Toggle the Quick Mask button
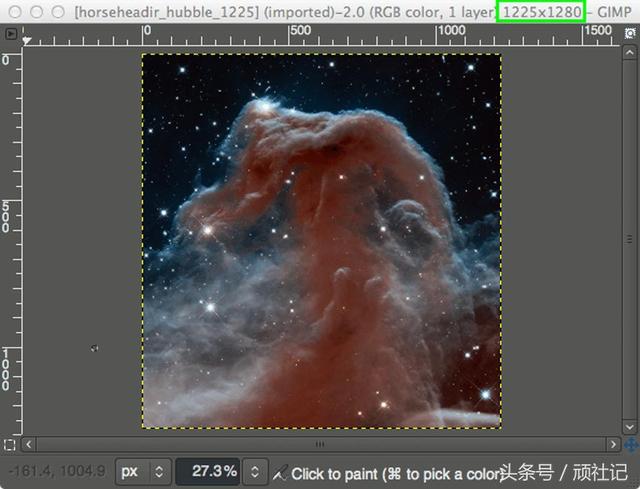This screenshot has height=489, width=640. pos(9,445)
